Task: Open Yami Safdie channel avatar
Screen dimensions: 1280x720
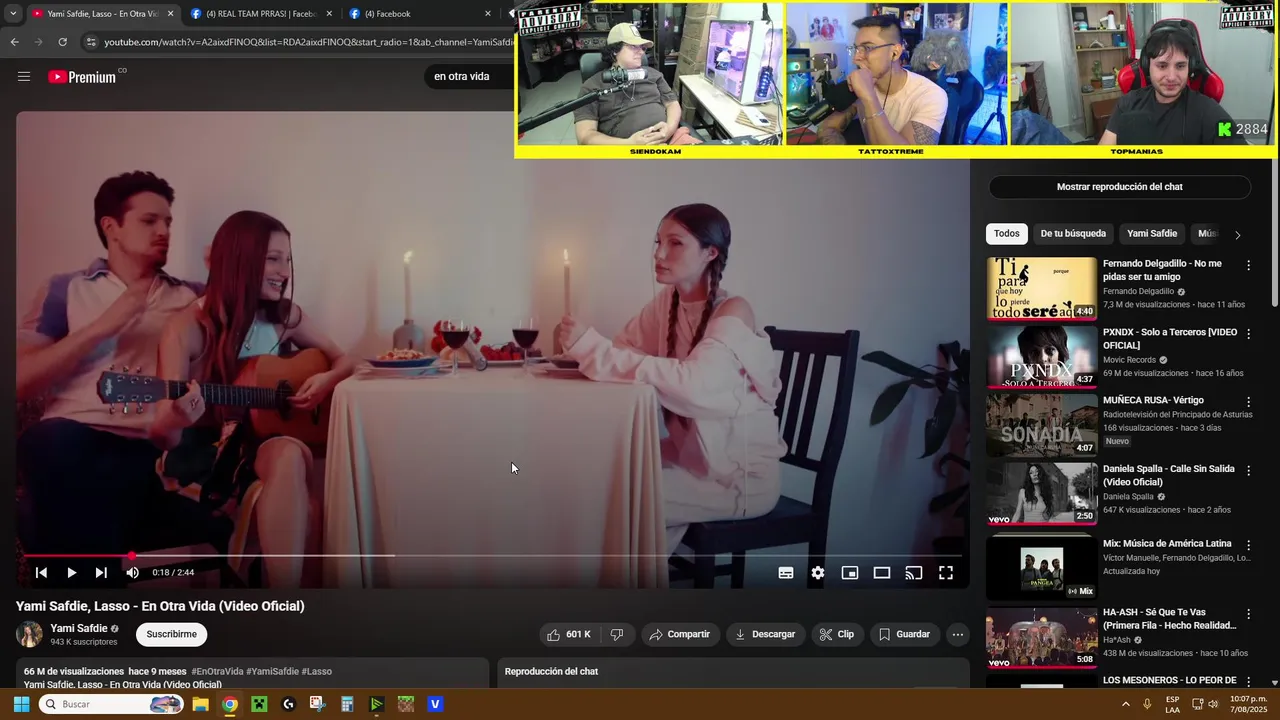Action: [29, 634]
